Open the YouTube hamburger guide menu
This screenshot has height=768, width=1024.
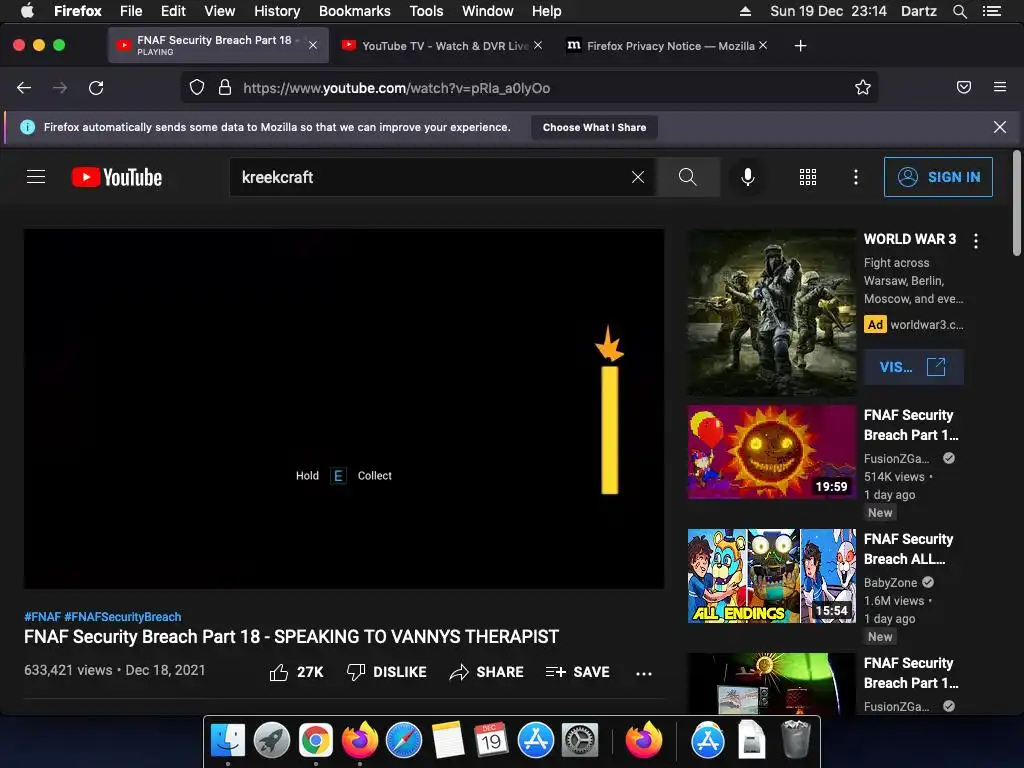point(36,177)
